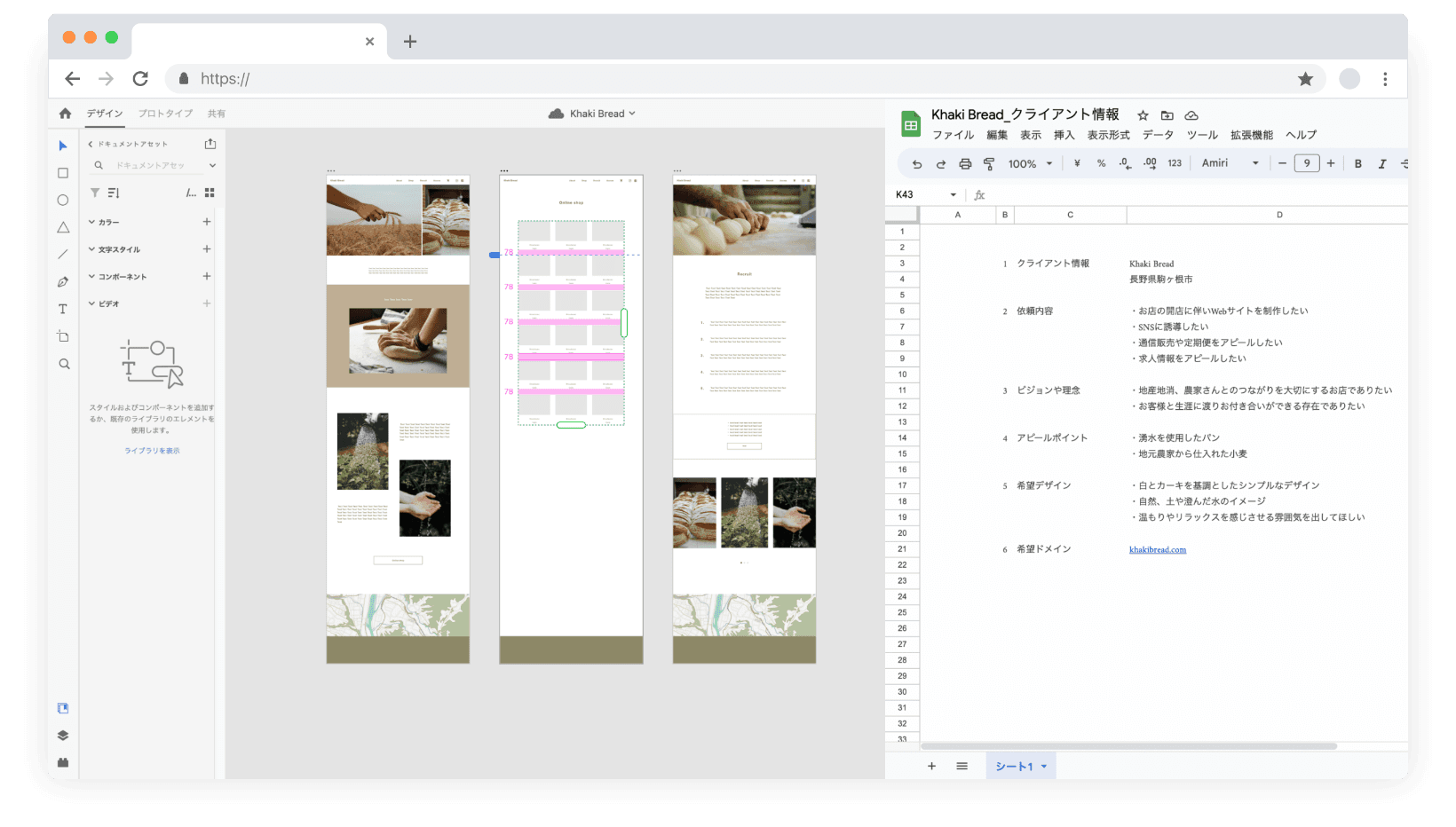This screenshot has width=1456, height=827.
Task: Click redo in Google Sheets toolbar
Action: click(941, 164)
